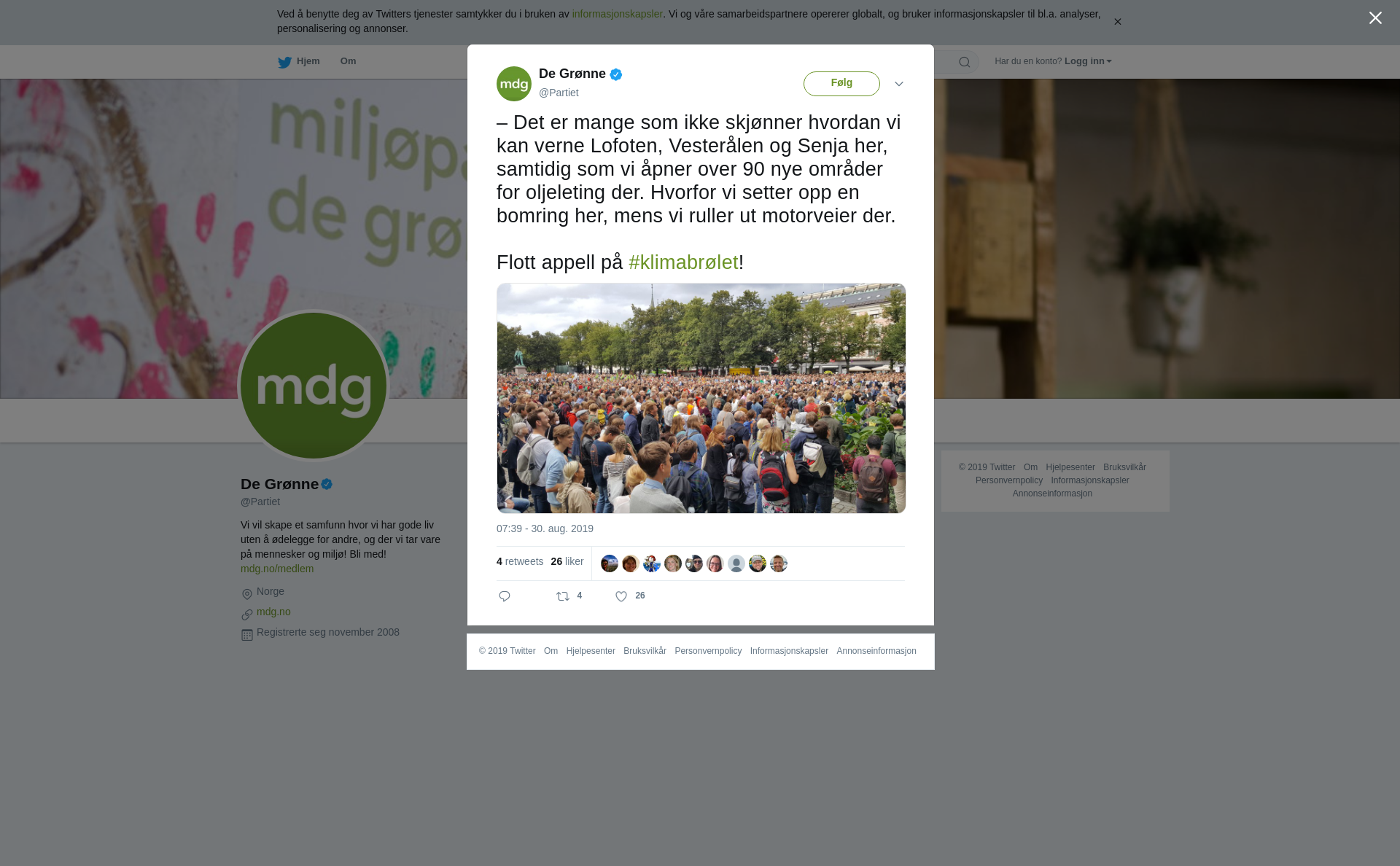Go to Hjem in top navigation
Image resolution: width=1400 pixels, height=866 pixels.
point(308,61)
